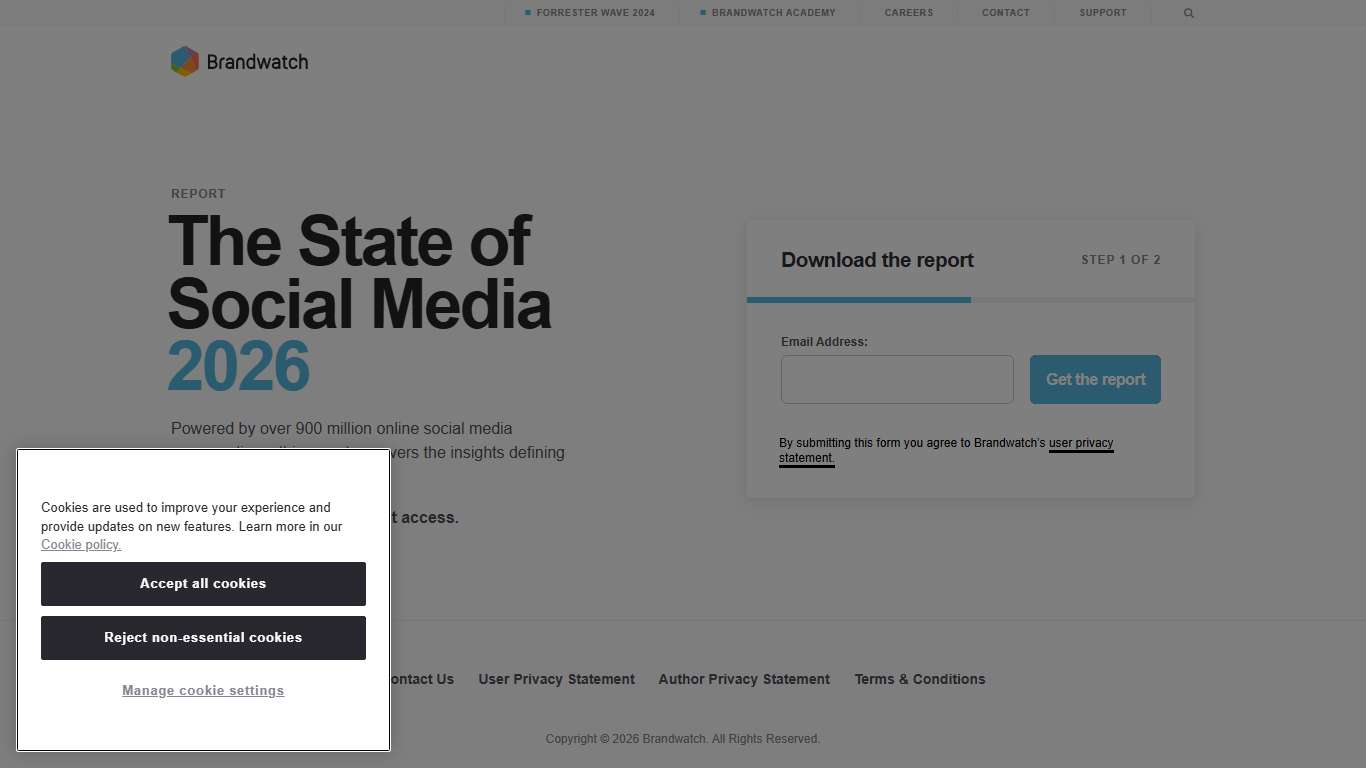The height and width of the screenshot is (768, 1366).
Task: Open the SUPPORT page link
Action: (x=1102, y=13)
